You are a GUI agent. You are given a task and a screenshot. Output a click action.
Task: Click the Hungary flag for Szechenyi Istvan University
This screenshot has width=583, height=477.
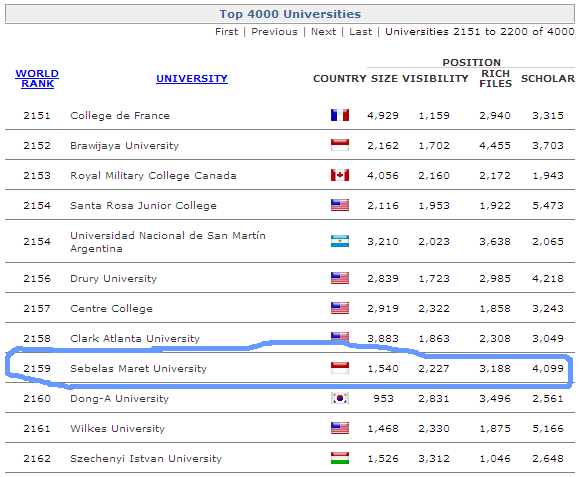[340, 458]
